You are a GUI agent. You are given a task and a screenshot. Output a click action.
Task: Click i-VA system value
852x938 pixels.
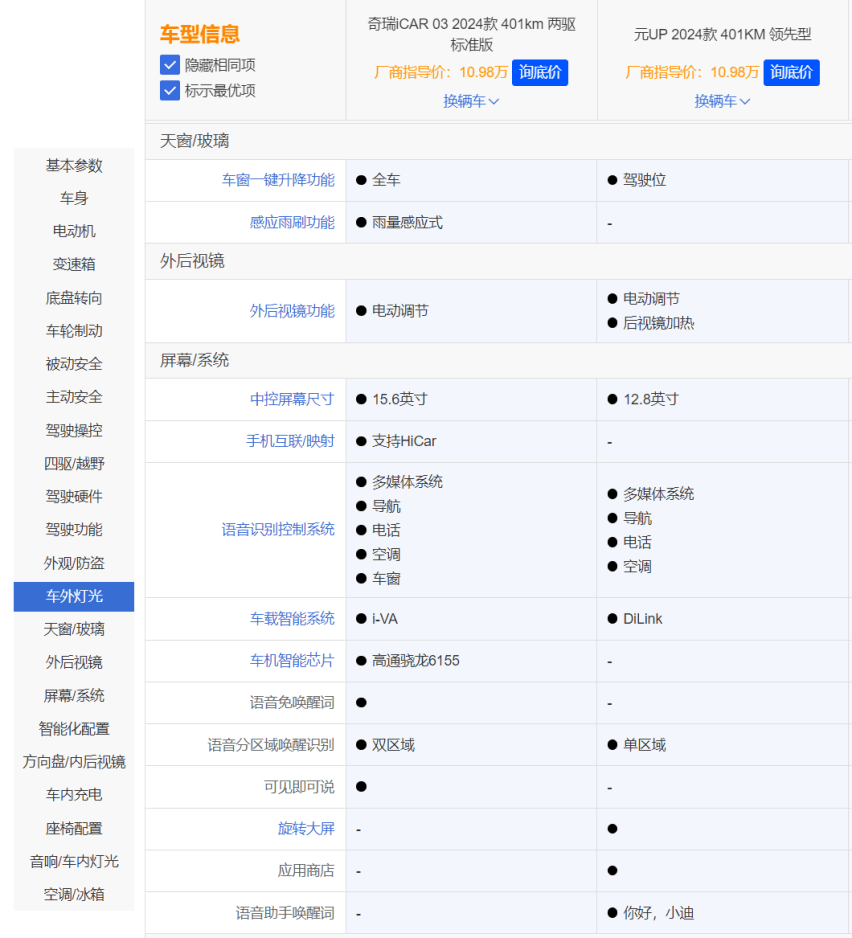pyautogui.click(x=385, y=619)
